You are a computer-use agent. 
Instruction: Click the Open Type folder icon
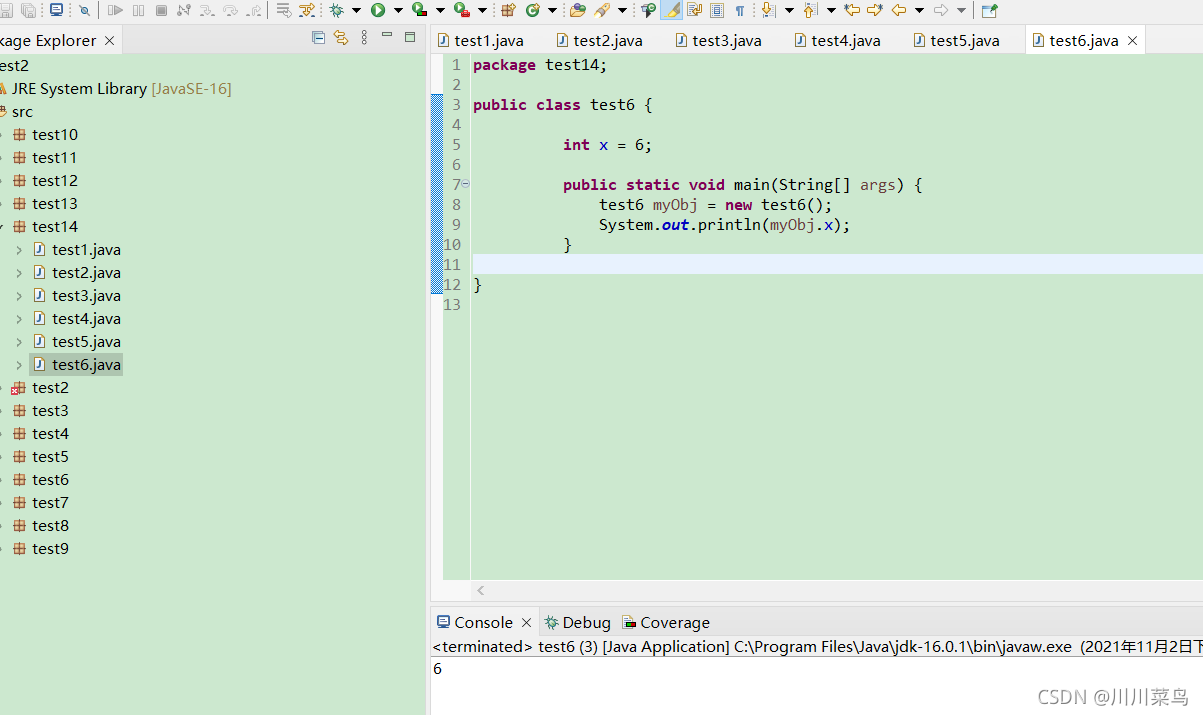(578, 10)
